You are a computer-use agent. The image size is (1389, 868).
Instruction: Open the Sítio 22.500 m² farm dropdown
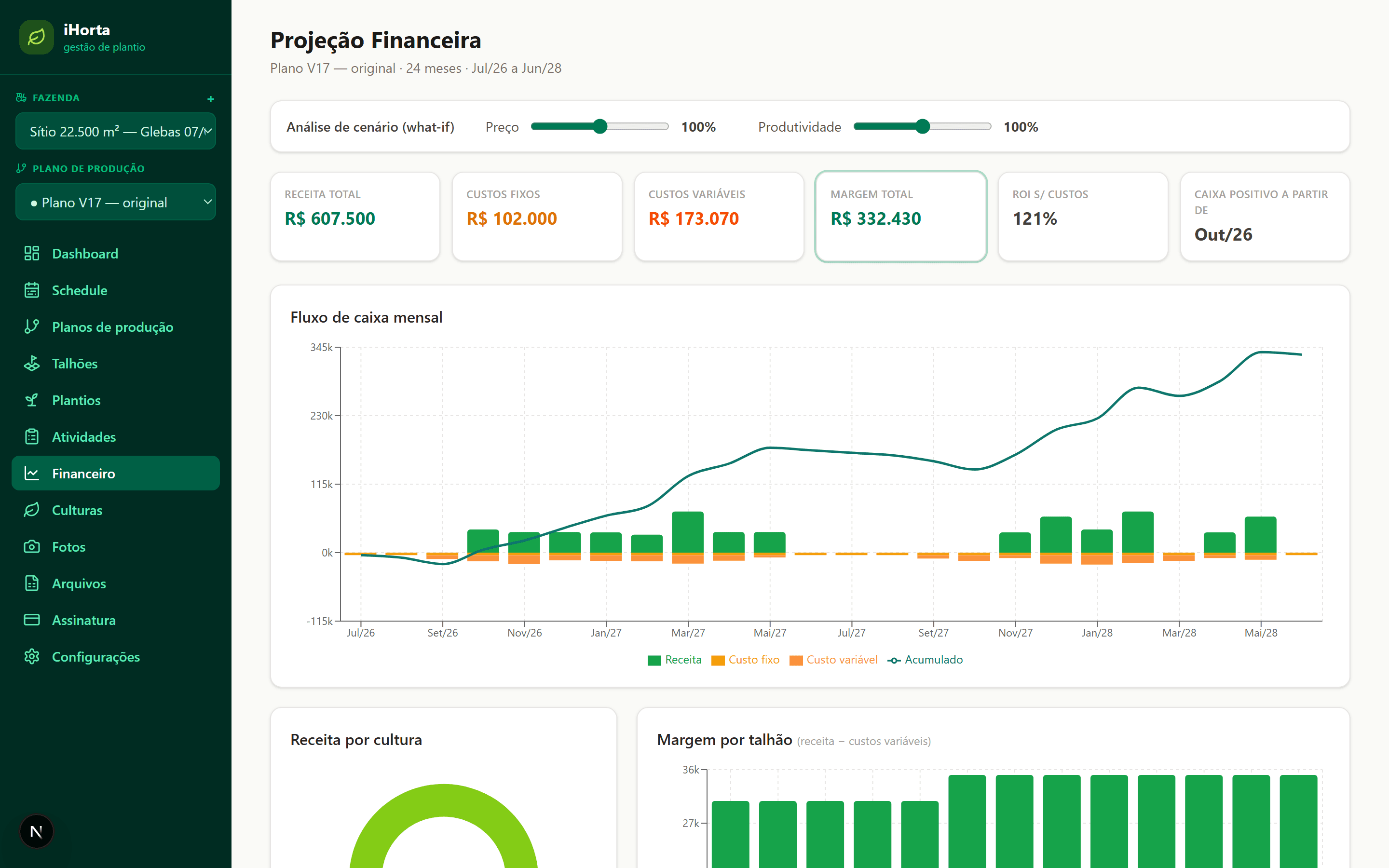(x=116, y=132)
